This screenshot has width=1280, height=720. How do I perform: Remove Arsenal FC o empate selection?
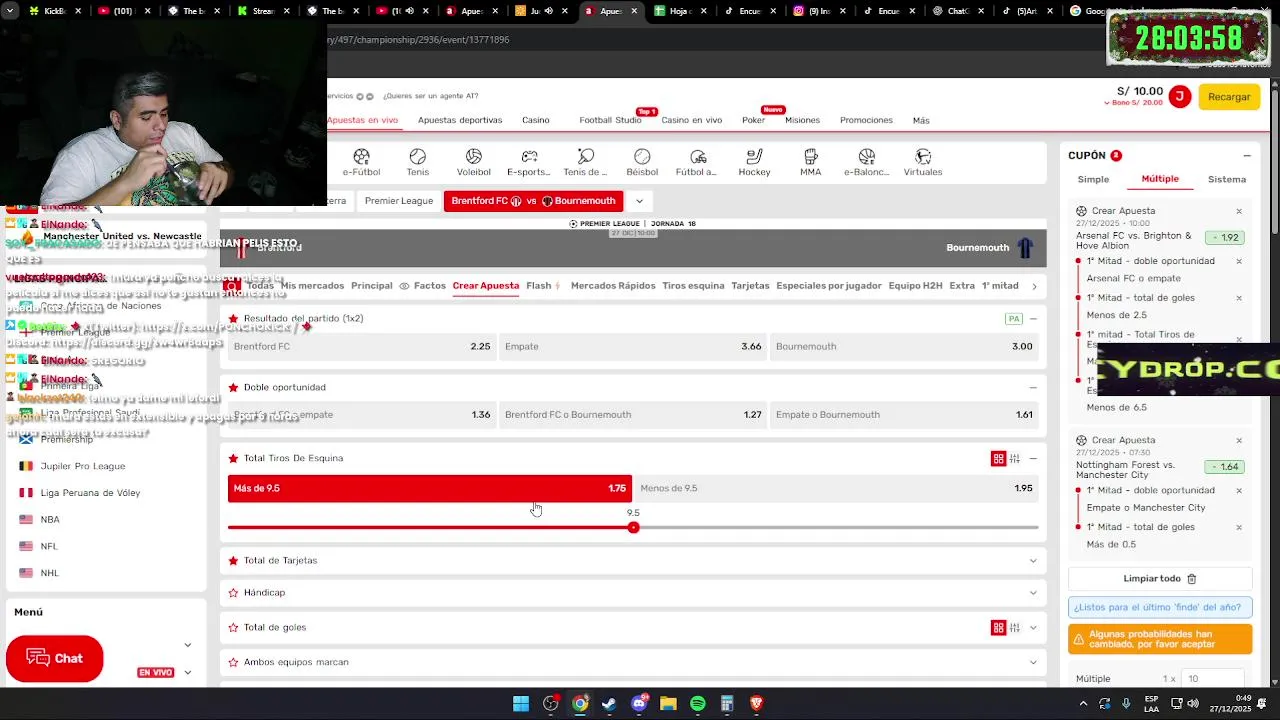point(1239,262)
